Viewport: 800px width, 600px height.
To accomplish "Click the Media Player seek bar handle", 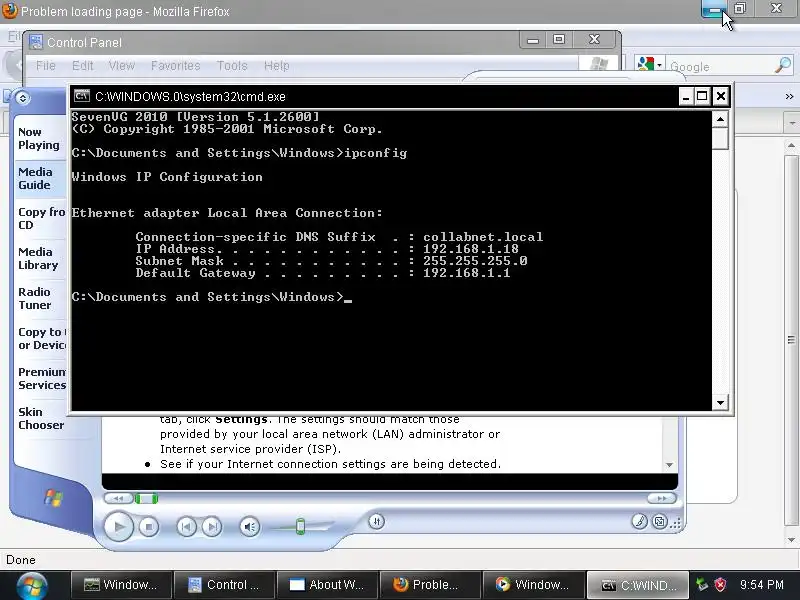I will click(x=146, y=498).
